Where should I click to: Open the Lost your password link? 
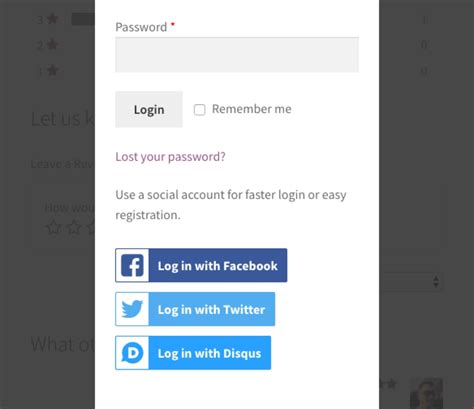click(170, 157)
